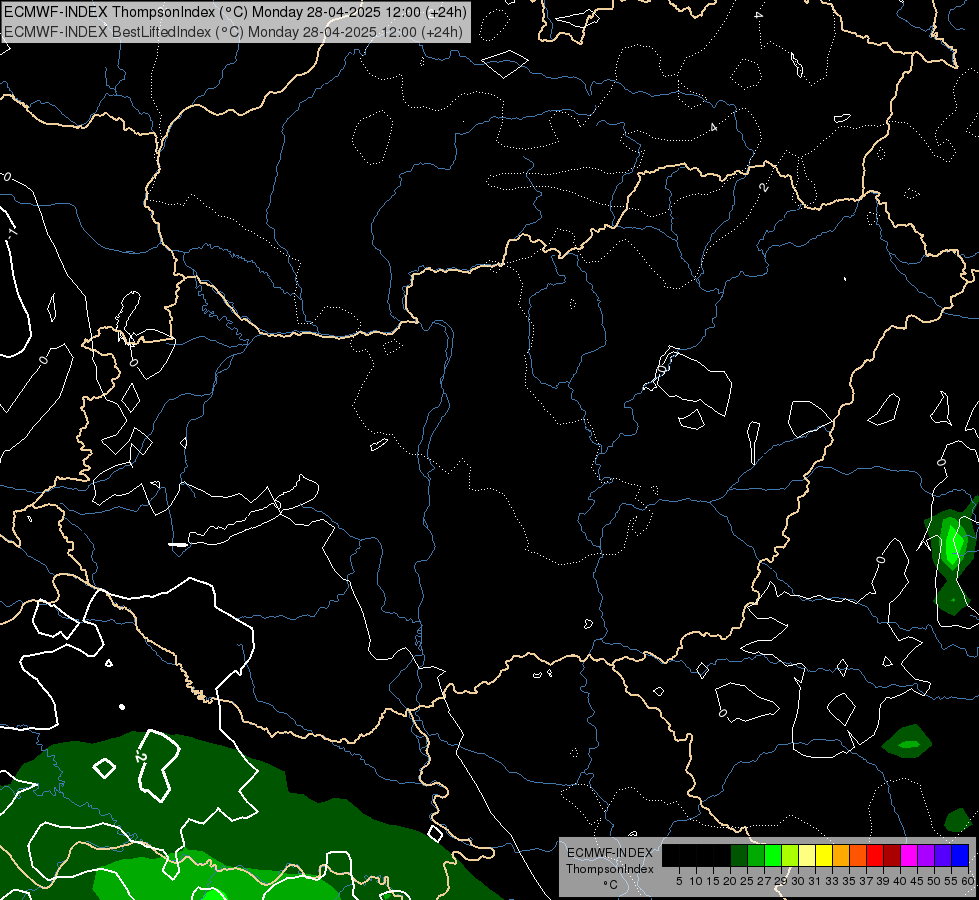Image resolution: width=979 pixels, height=900 pixels.
Task: Click the BestLiftedIndex title line at top
Action: pyautogui.click(x=233, y=31)
